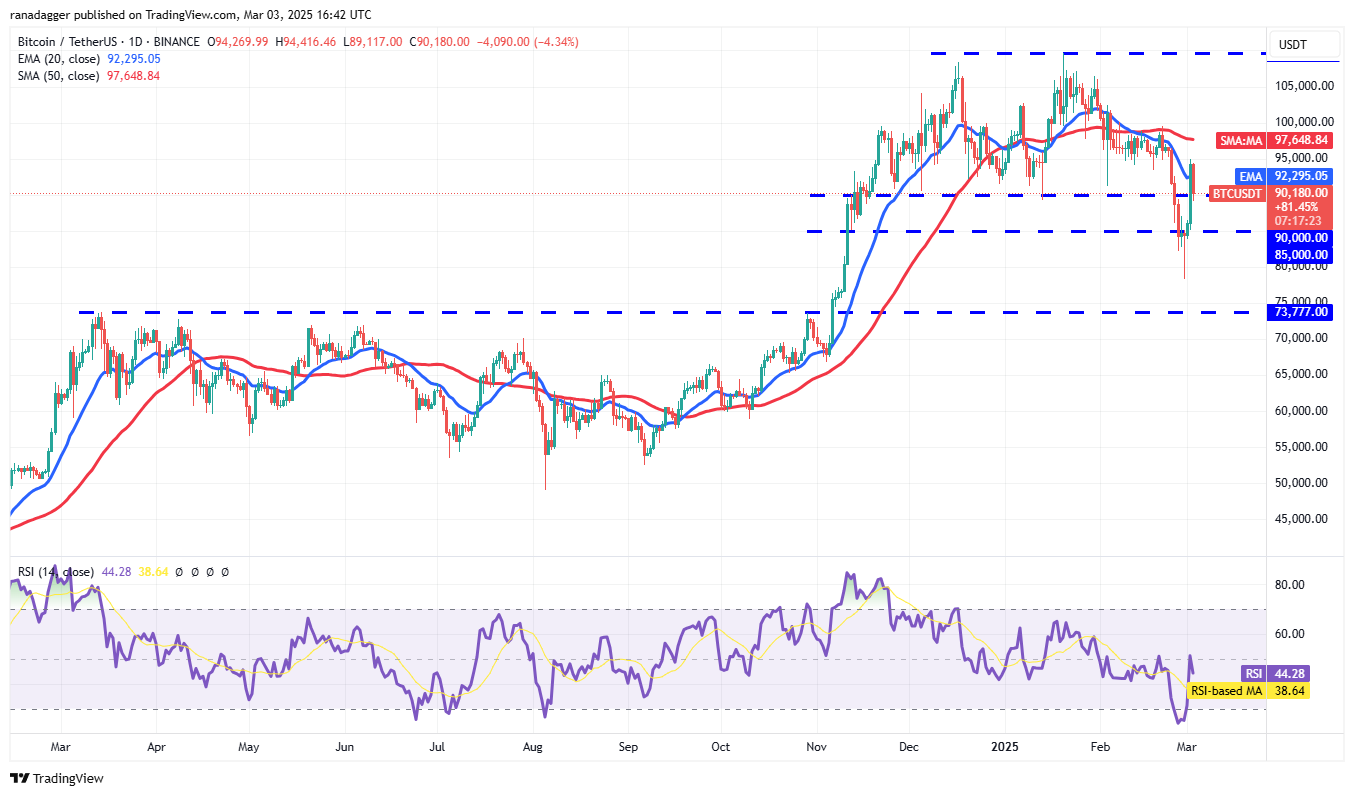Click the 105,000.00 level on price scale
This screenshot has height=796, width=1354.
(x=1300, y=86)
